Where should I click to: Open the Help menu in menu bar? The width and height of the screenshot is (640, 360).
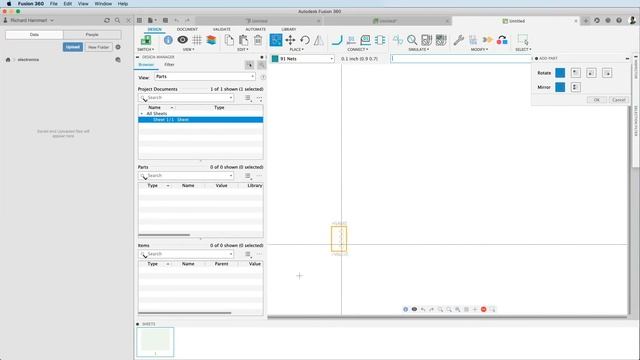[x=123, y=4]
